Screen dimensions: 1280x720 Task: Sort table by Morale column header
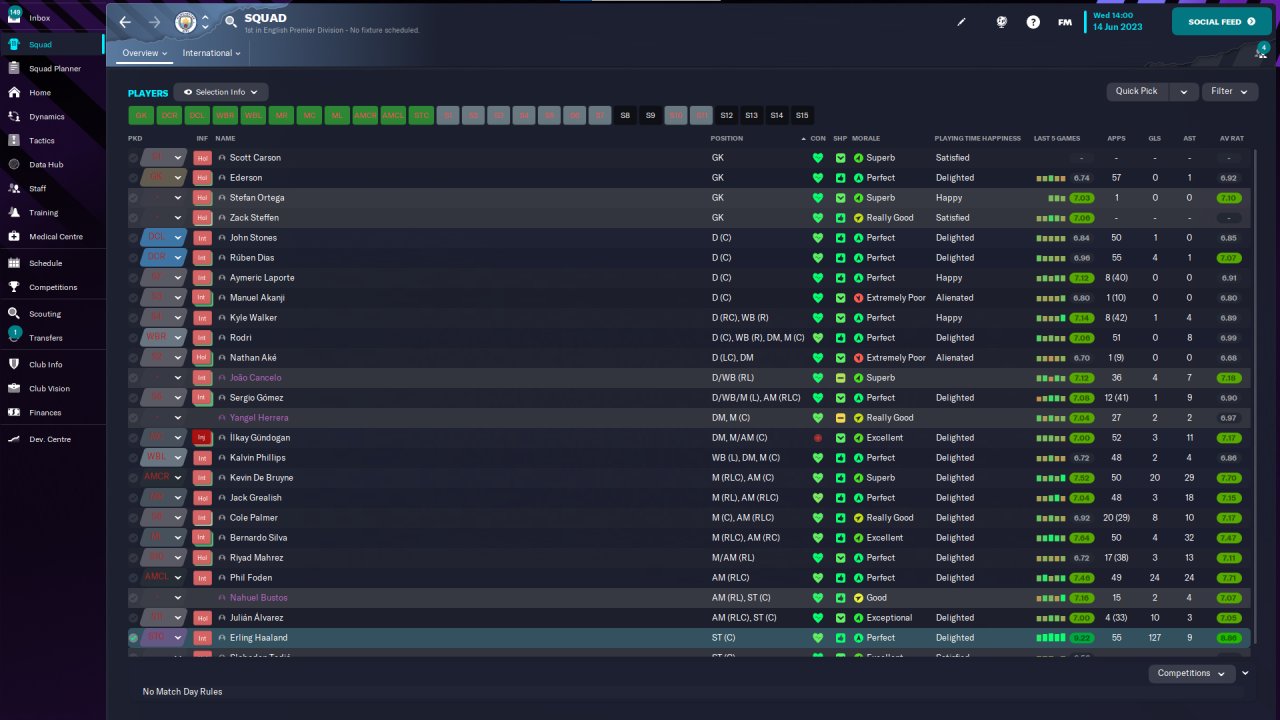coord(866,138)
